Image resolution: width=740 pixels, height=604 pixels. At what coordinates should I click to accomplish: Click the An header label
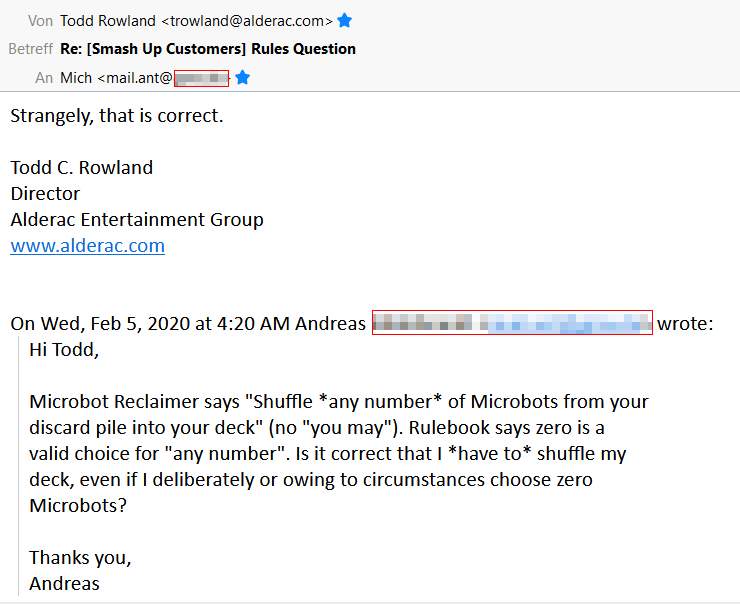tap(44, 77)
